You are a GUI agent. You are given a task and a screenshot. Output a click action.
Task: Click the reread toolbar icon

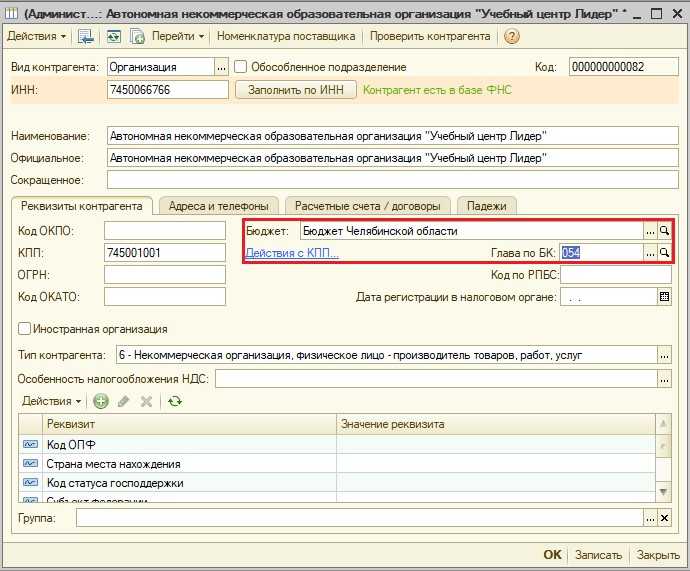tap(114, 37)
